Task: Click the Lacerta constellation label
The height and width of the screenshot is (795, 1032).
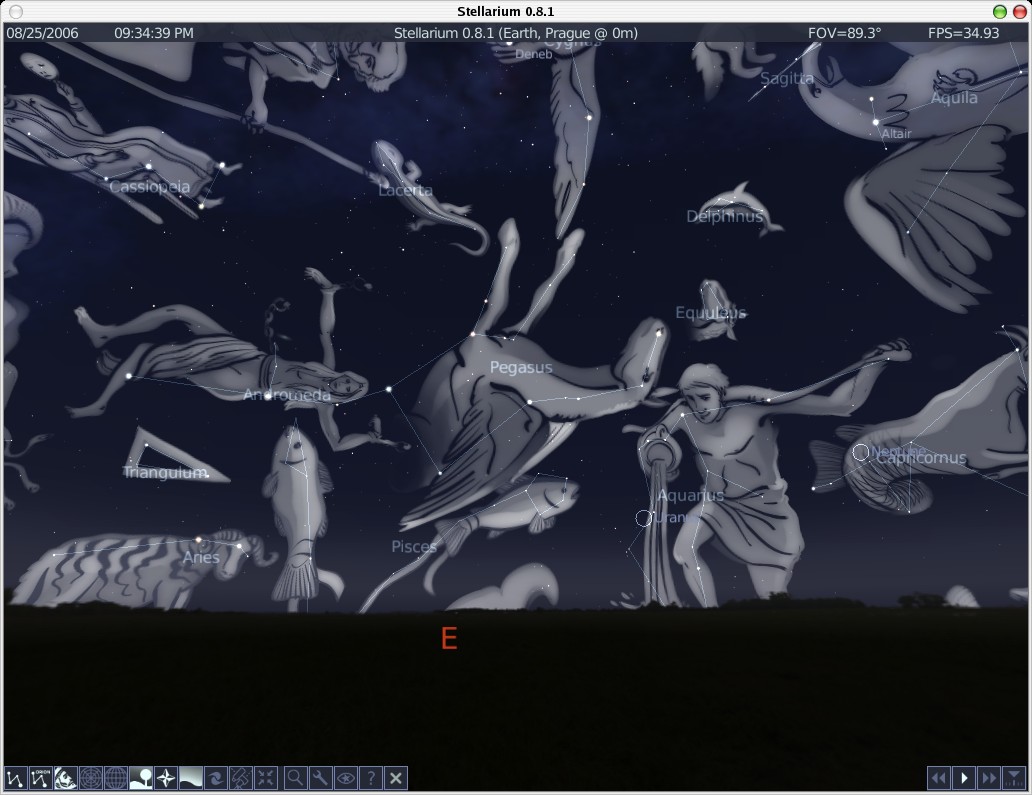Action: pos(405,190)
